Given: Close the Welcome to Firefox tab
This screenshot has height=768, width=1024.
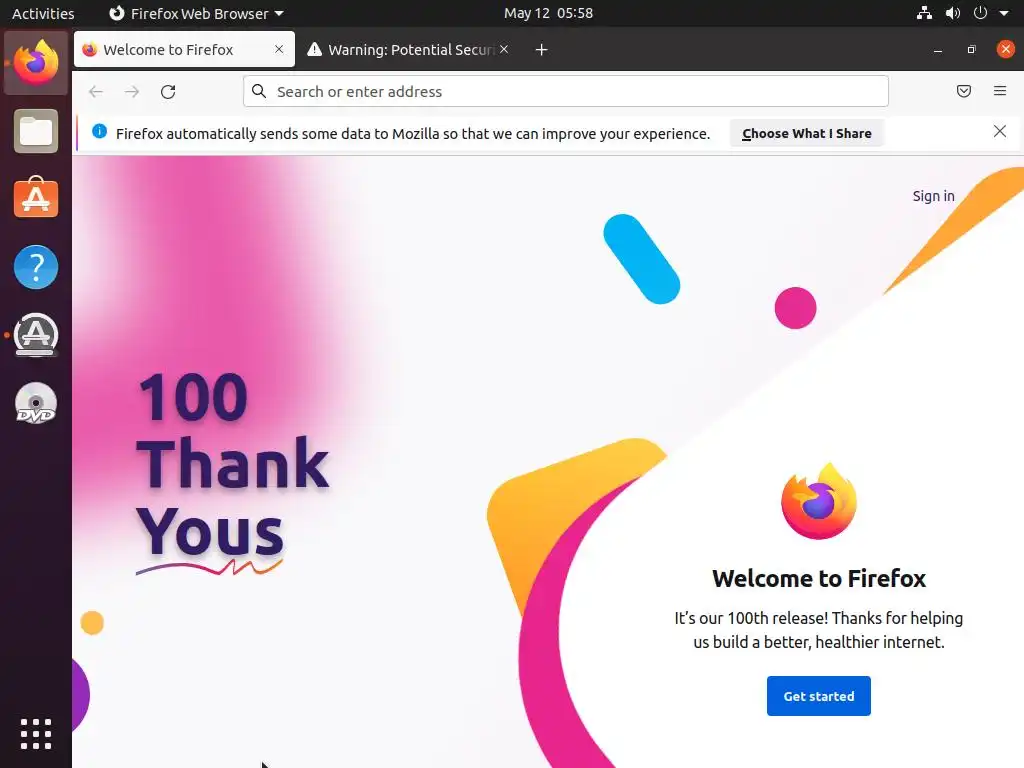Looking at the screenshot, I should click(279, 49).
